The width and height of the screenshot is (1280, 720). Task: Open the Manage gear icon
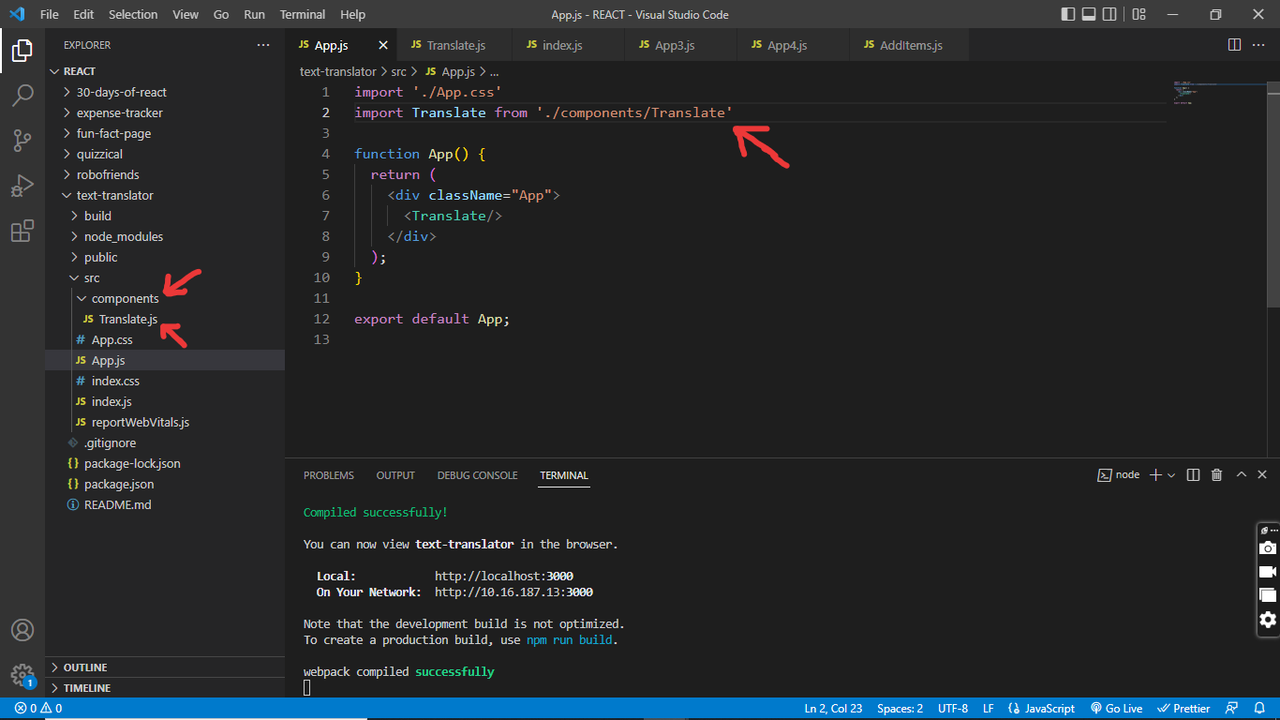22,676
